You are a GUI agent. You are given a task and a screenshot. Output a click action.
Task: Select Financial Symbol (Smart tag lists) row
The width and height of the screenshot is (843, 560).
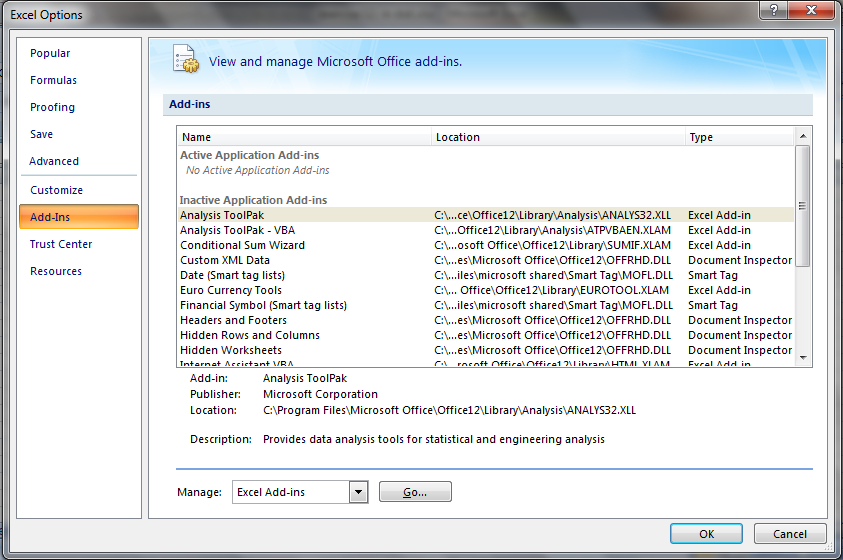[x=486, y=305]
